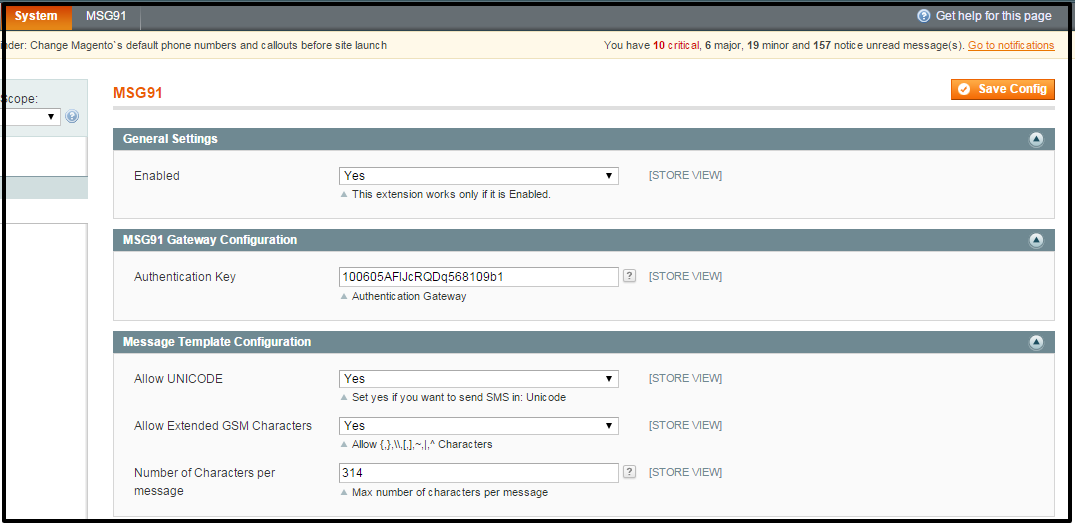Click the Message Template Configuration header title

(x=217, y=341)
